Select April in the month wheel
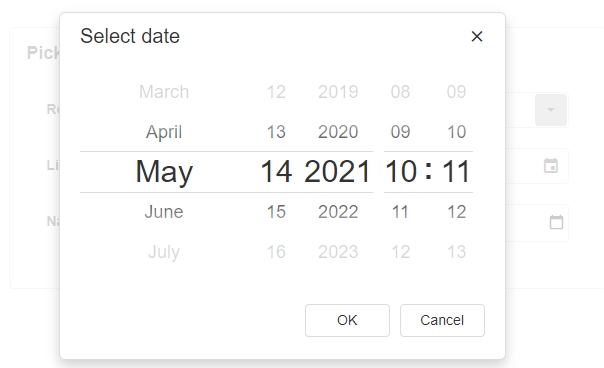Screen dimensions: 604x368 pyautogui.click(x=164, y=132)
